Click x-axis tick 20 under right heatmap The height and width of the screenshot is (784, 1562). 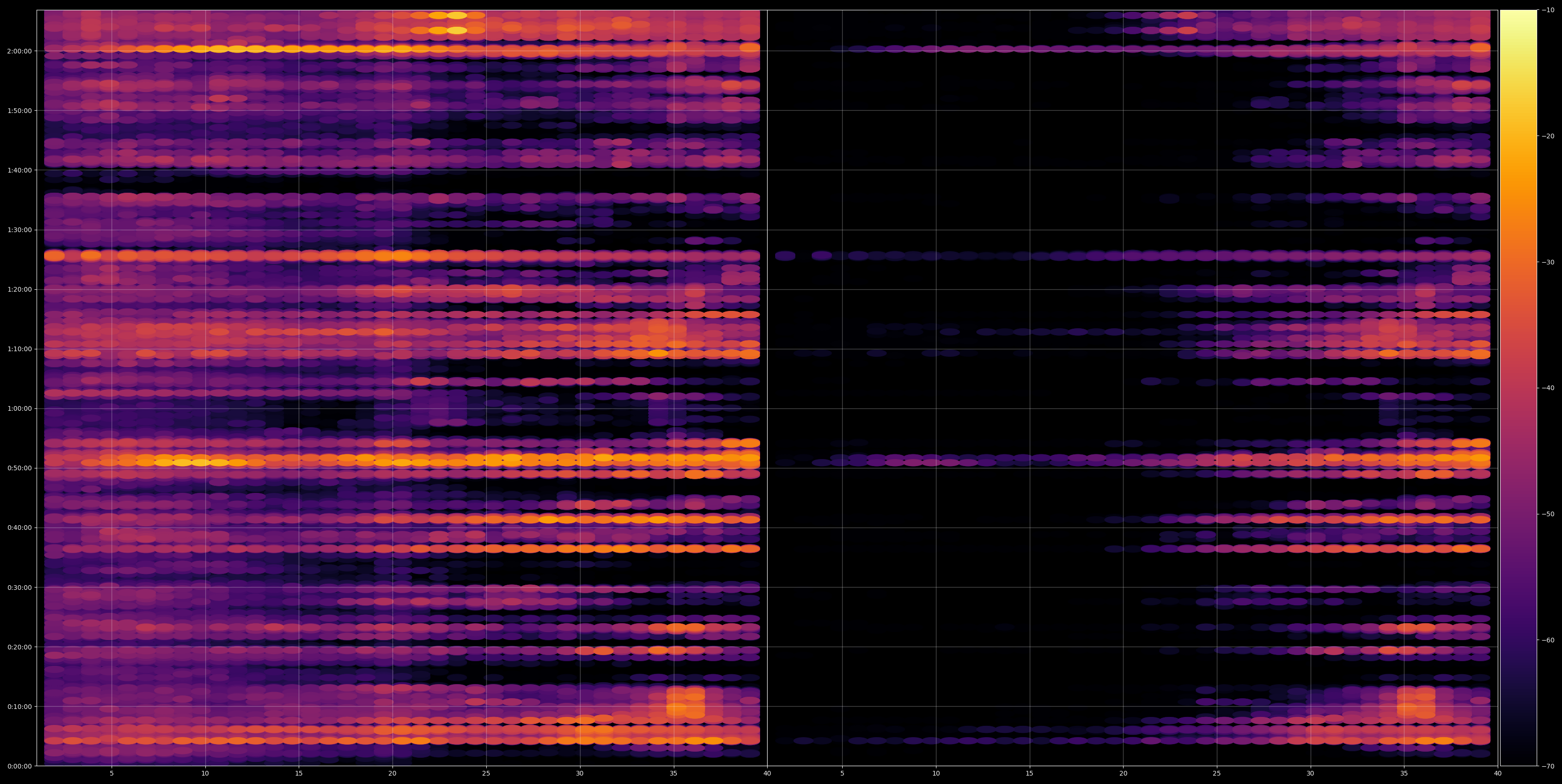[x=1124, y=774]
